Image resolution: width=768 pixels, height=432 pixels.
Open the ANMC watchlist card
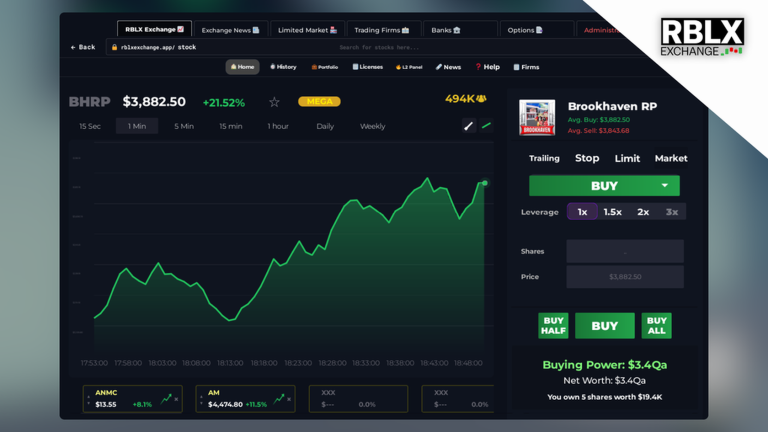(133, 399)
